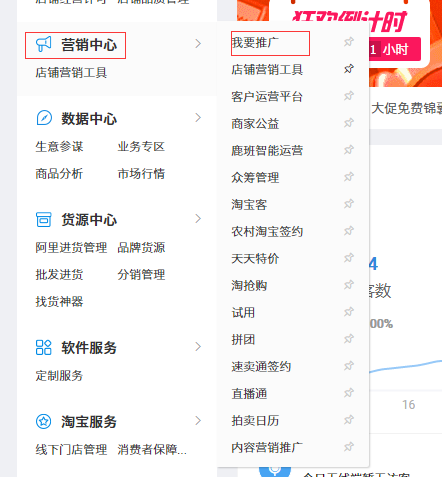Select 农村淘宝签约 menu item
This screenshot has height=477, width=442.
[267, 232]
